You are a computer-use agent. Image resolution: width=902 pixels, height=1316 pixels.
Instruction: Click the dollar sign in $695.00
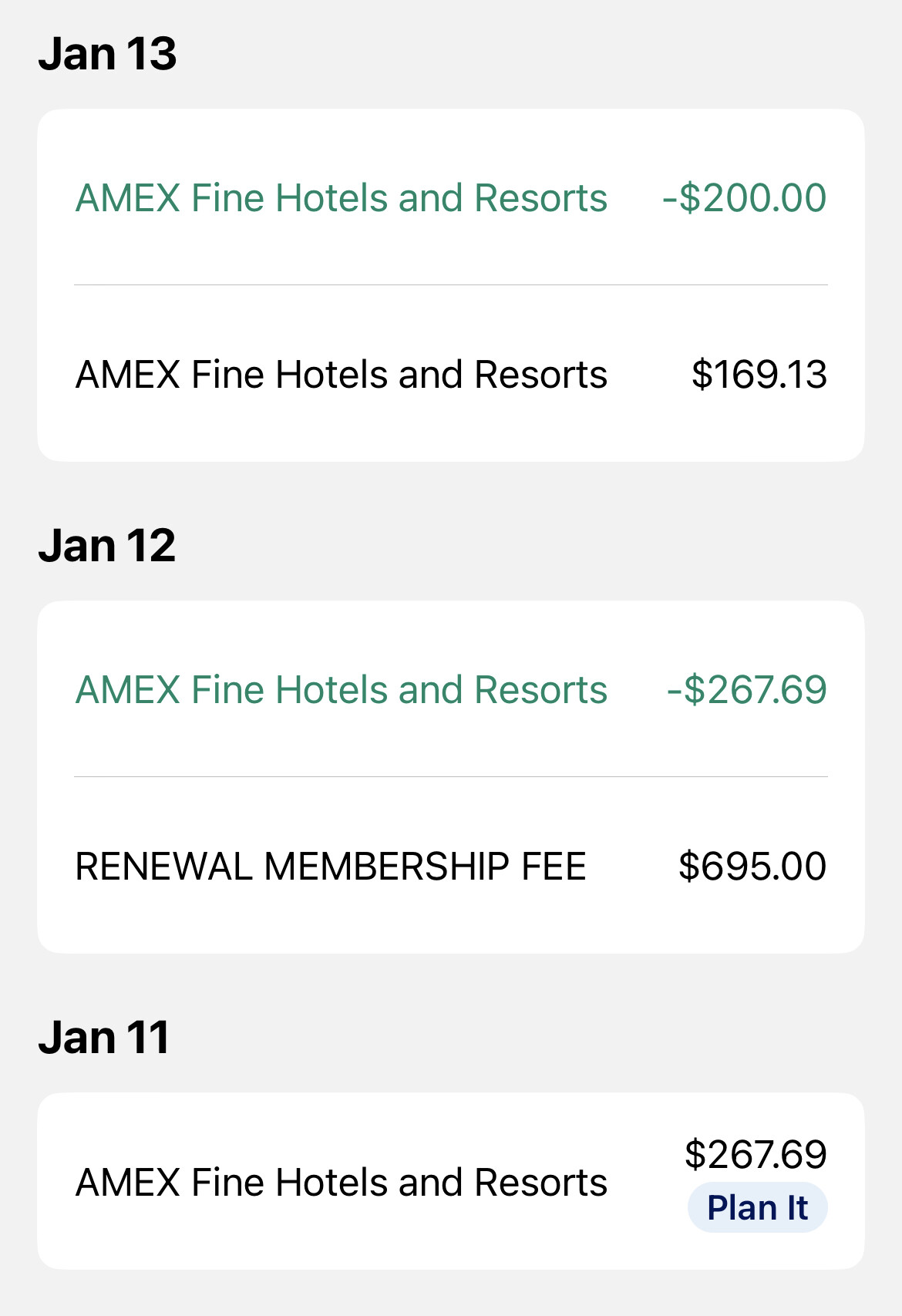tap(688, 867)
